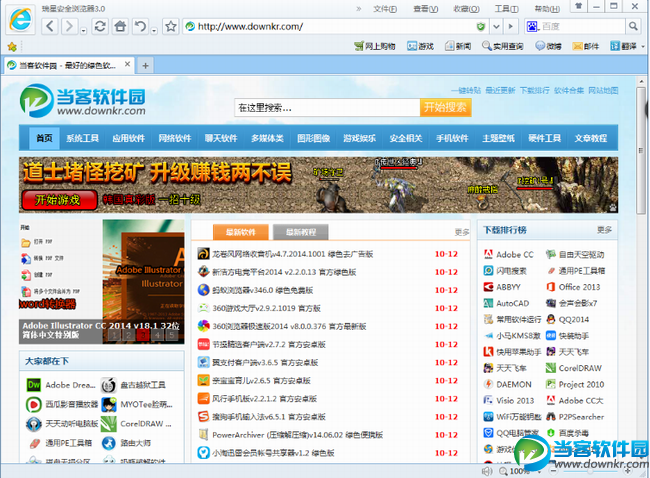Expand the 翻译 dropdown arrow
The width and height of the screenshot is (650, 478).
point(643,47)
